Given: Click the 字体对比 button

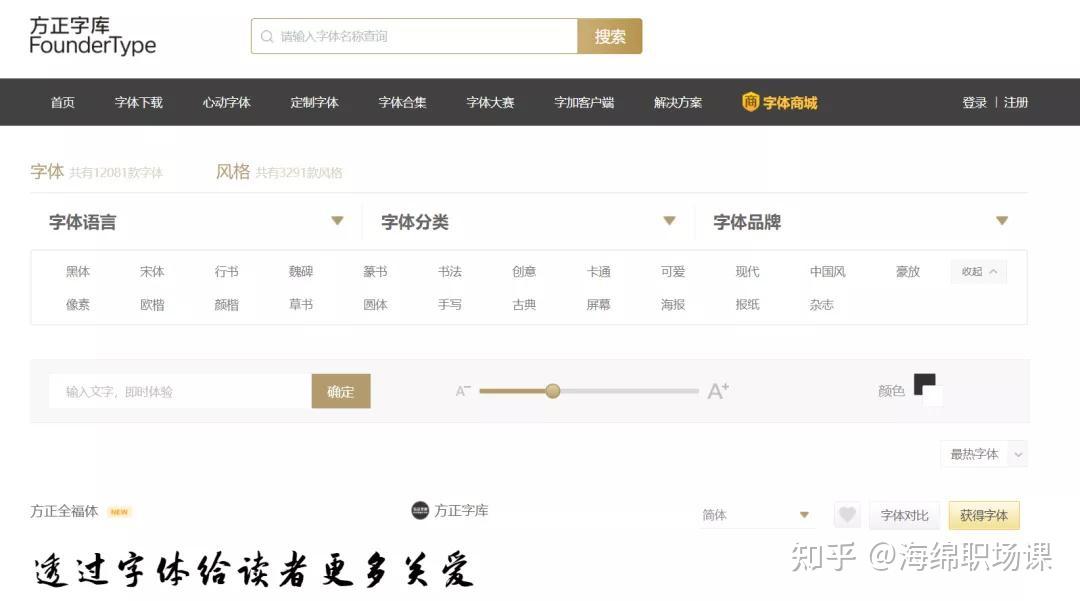Looking at the screenshot, I should 904,515.
